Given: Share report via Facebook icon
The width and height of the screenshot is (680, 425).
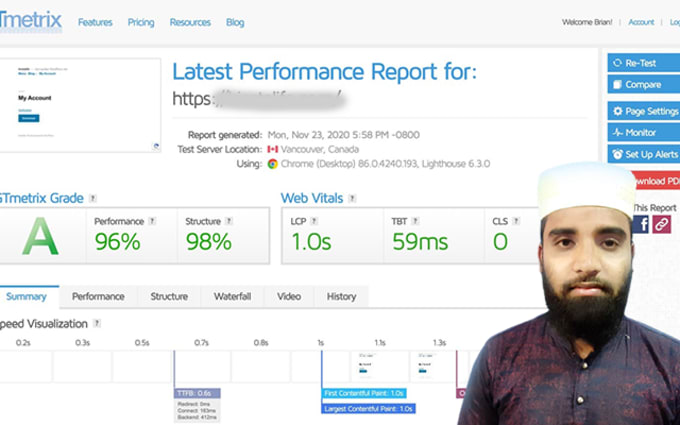Looking at the screenshot, I should coord(641,225).
